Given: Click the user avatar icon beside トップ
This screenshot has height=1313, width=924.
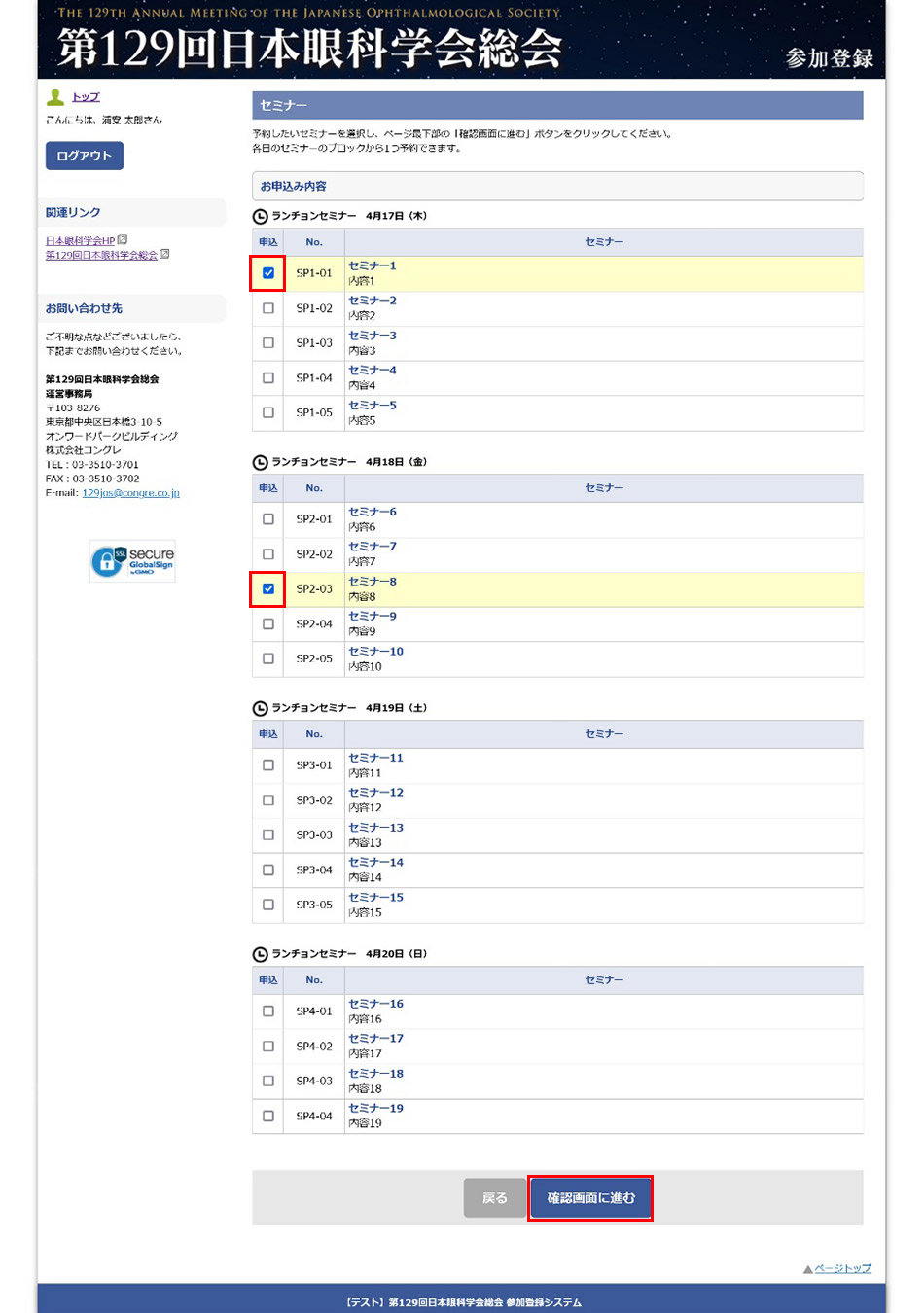Looking at the screenshot, I should [55, 97].
